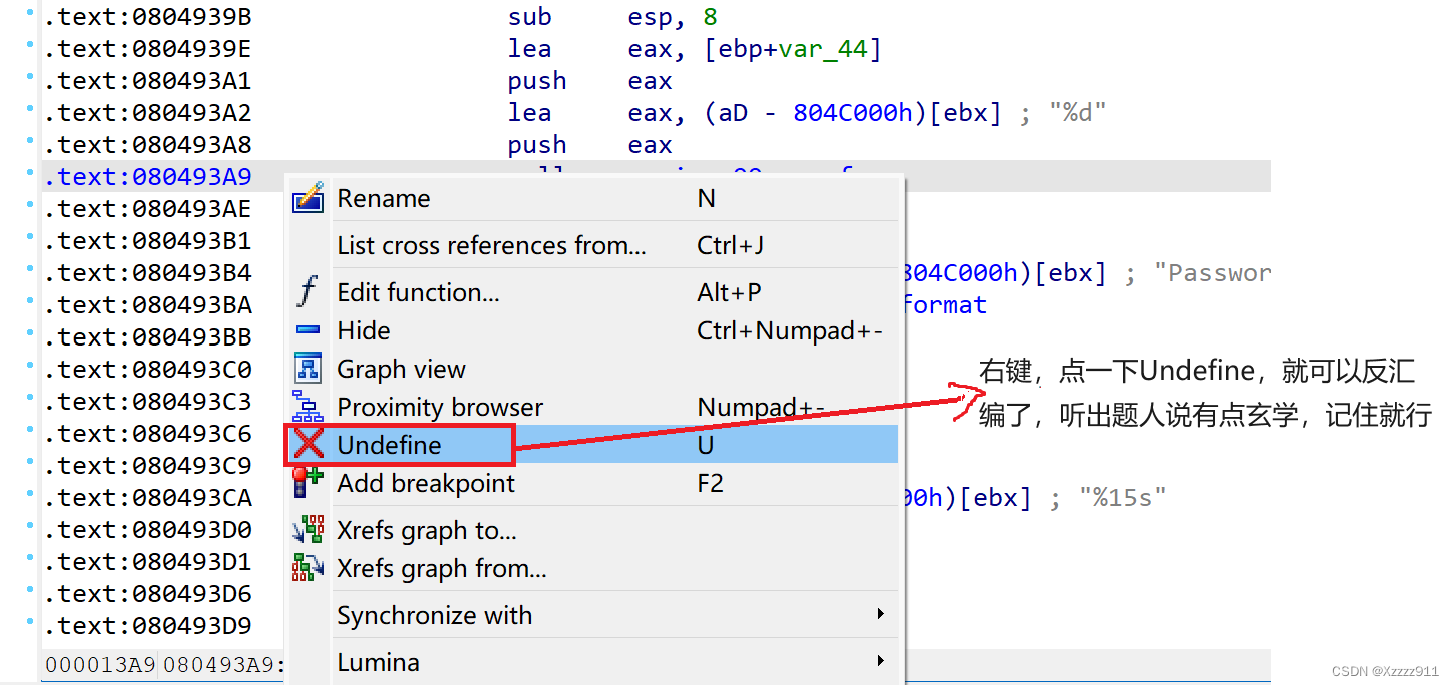1454x686 pixels.
Task: Open Edit function from context menu
Action: (418, 292)
